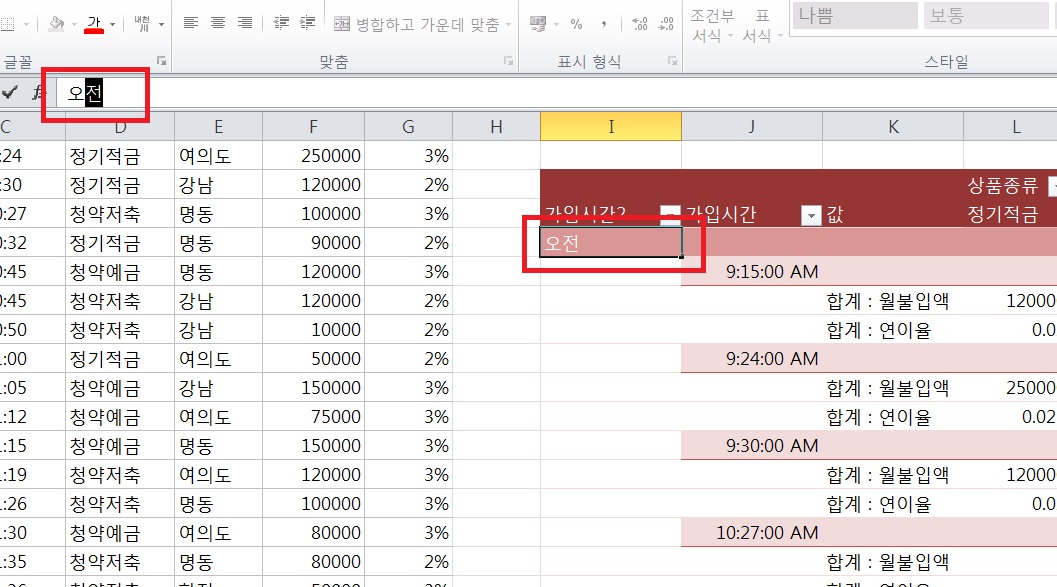Click the align right icon
This screenshot has width=1057, height=587.
(x=245, y=23)
